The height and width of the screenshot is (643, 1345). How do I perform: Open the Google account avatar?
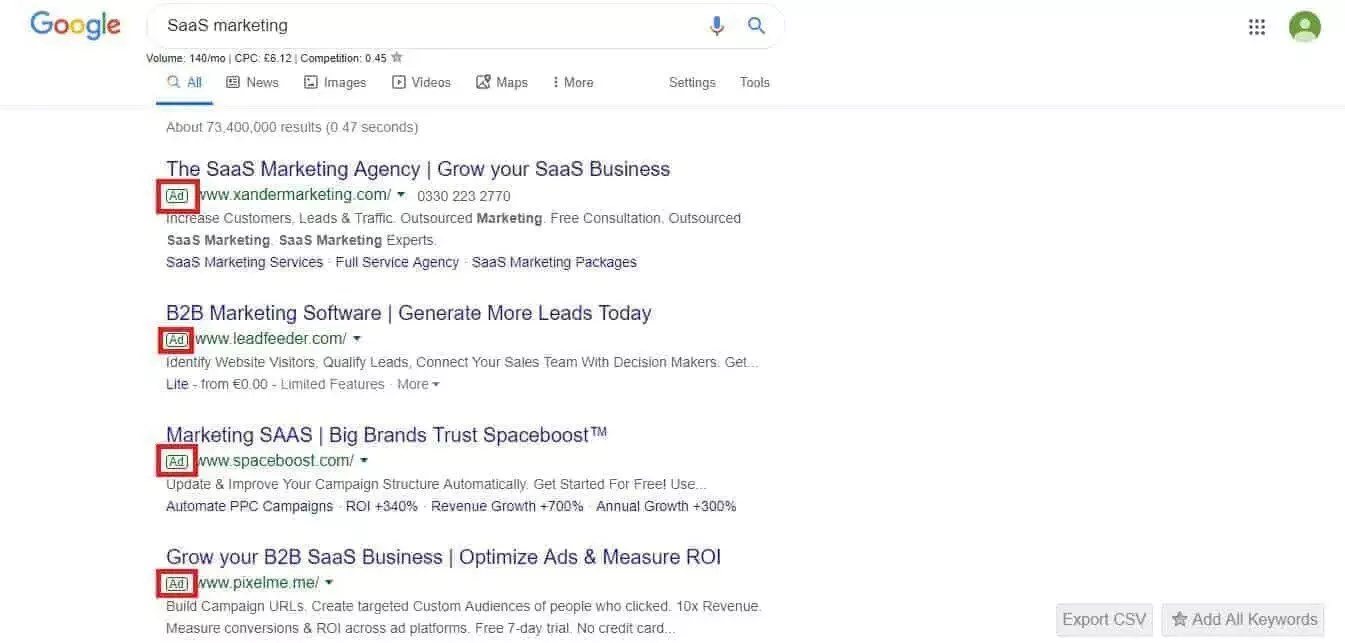point(1304,27)
